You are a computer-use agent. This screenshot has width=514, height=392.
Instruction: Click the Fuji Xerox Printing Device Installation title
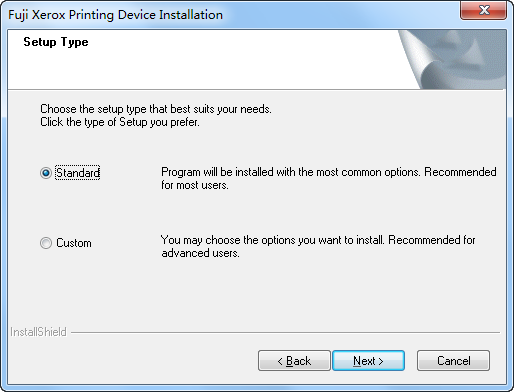[115, 15]
